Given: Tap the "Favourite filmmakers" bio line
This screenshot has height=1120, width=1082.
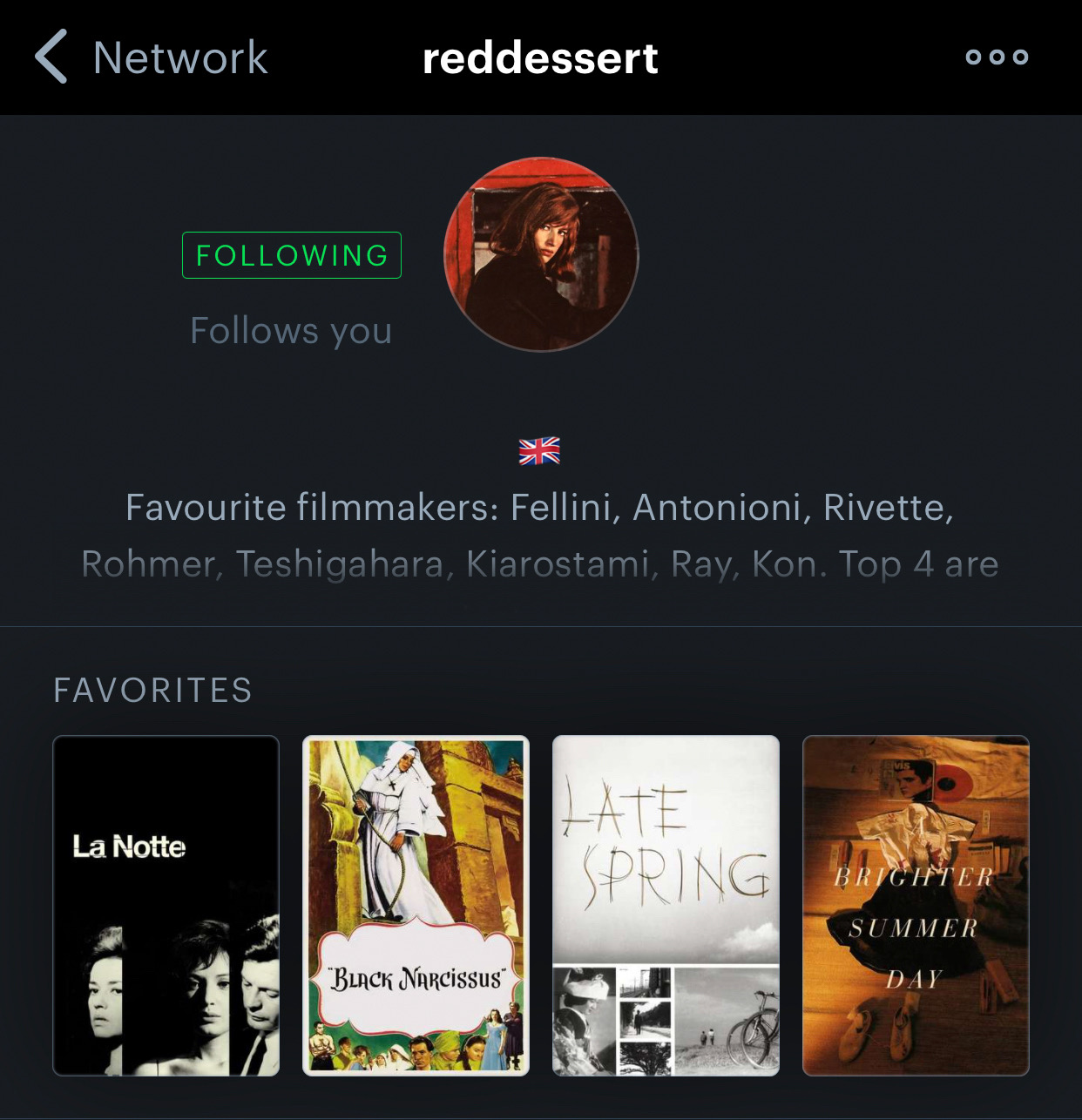Looking at the screenshot, I should 540,508.
